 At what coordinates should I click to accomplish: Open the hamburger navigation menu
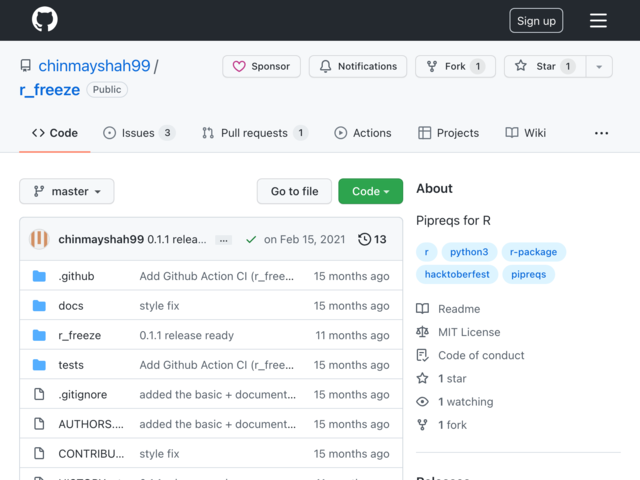pos(598,20)
